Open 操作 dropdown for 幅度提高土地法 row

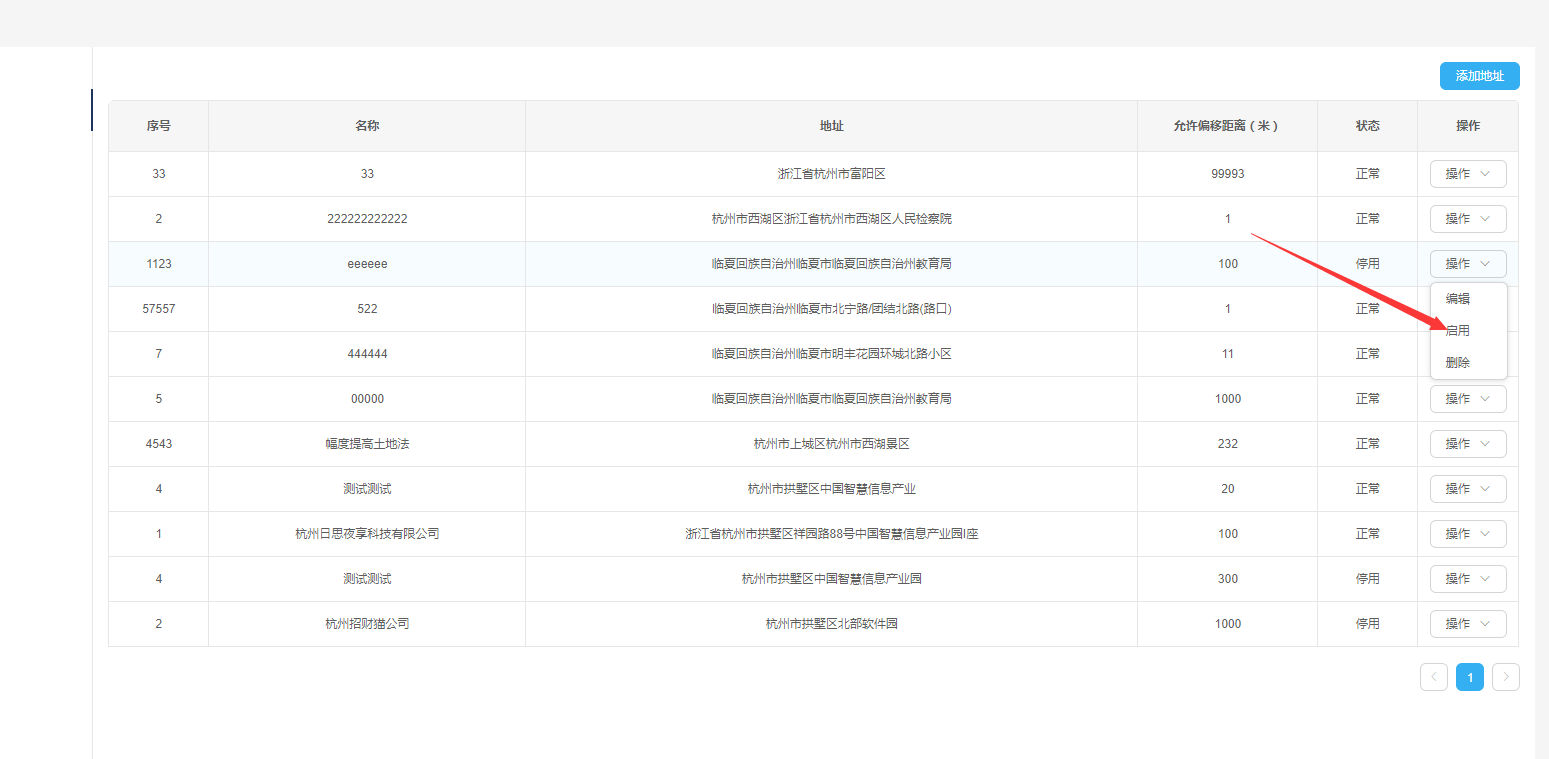1467,444
